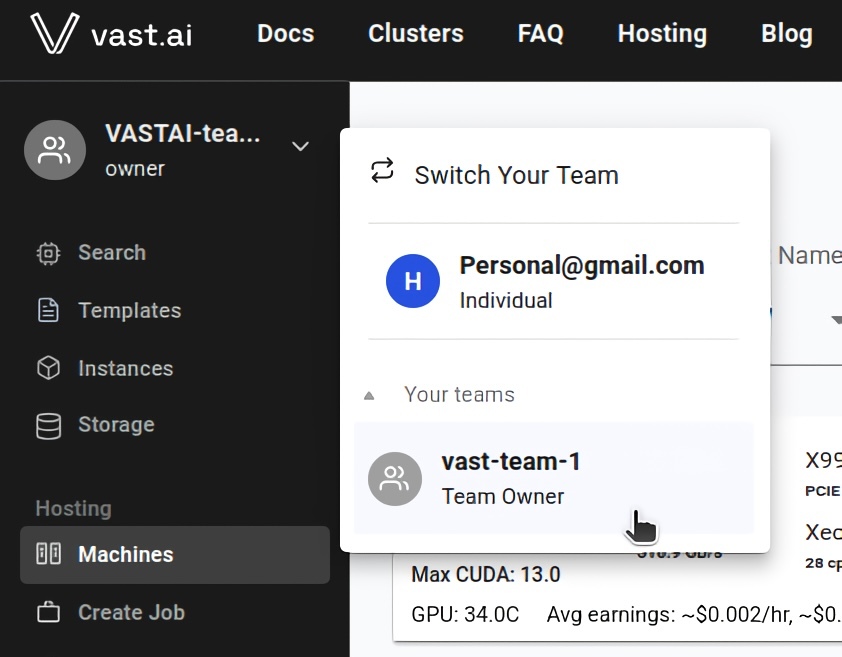Open the FAQ navigation link
842x657 pixels.
540,33
